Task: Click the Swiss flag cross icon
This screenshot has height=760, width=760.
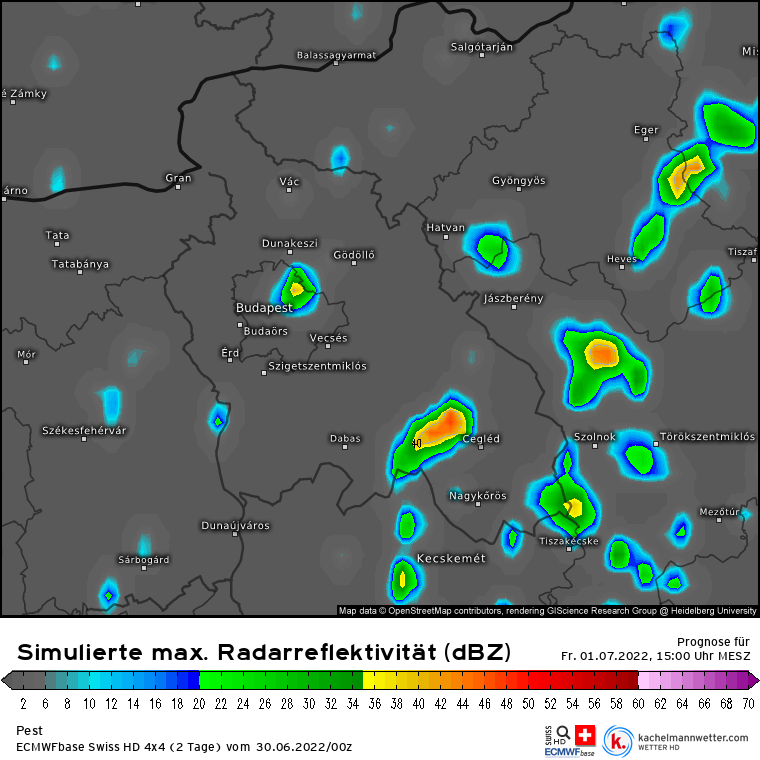Action: point(584,733)
